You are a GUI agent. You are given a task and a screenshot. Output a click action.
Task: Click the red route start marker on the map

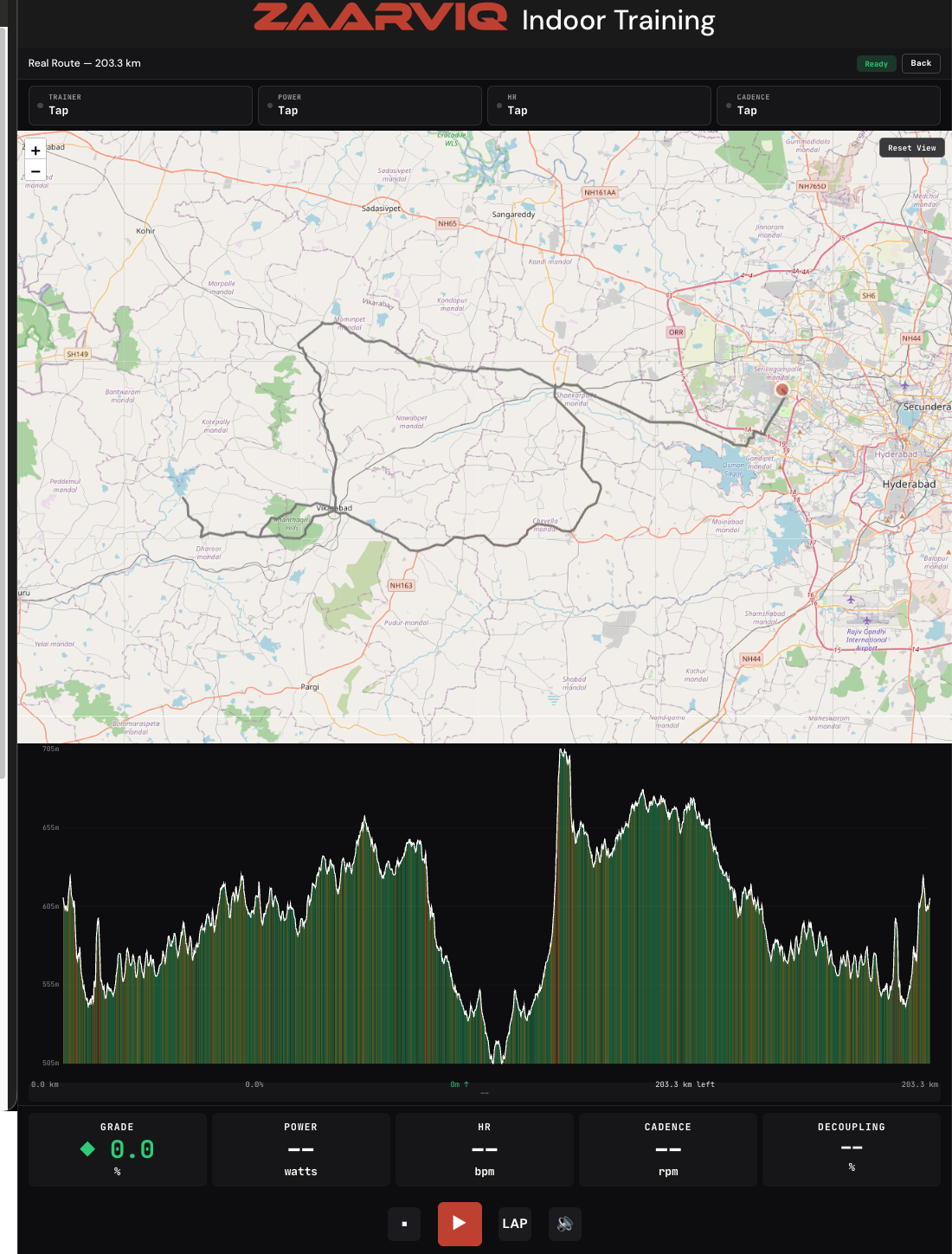[x=782, y=390]
